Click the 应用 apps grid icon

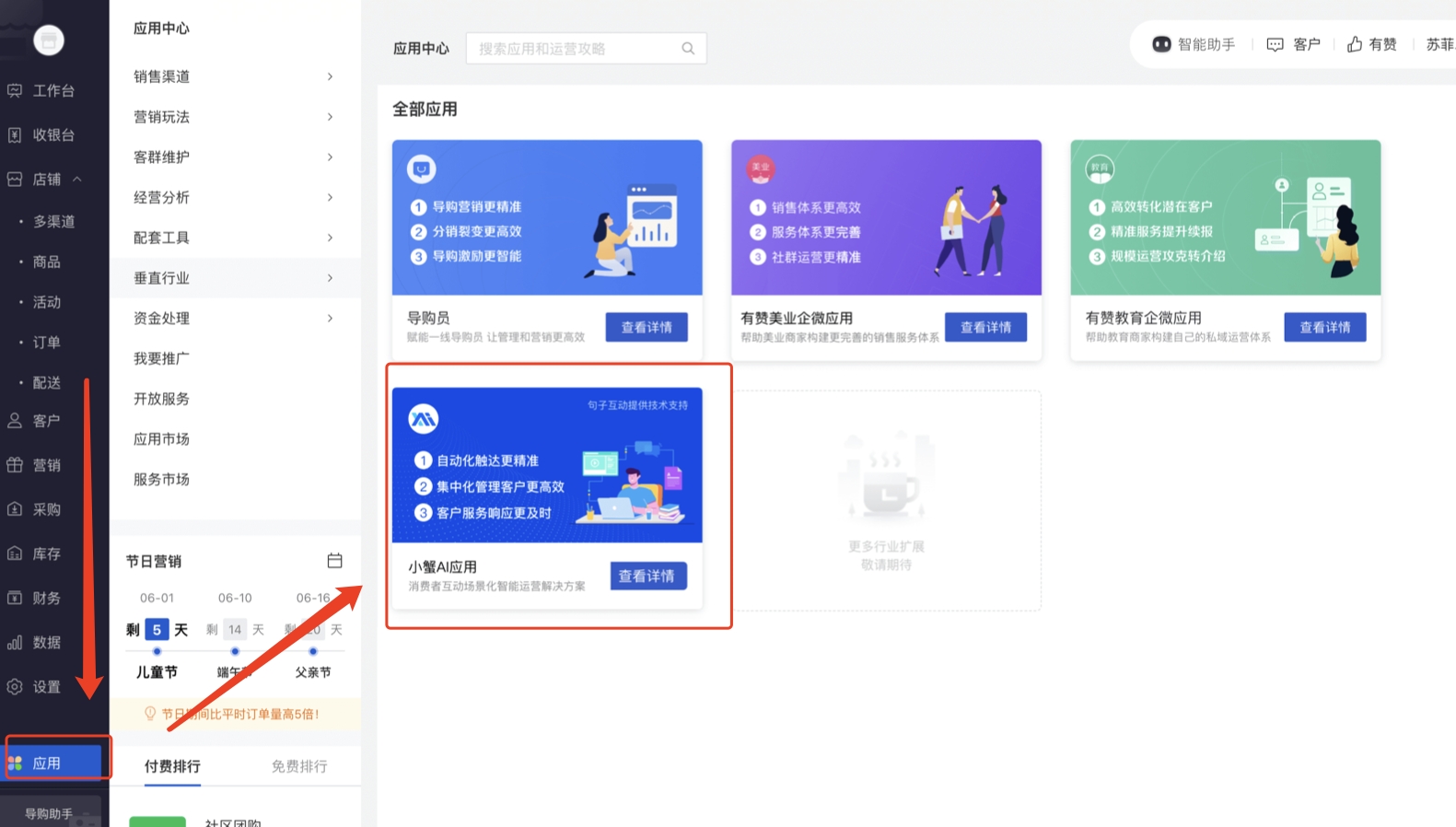(x=15, y=763)
